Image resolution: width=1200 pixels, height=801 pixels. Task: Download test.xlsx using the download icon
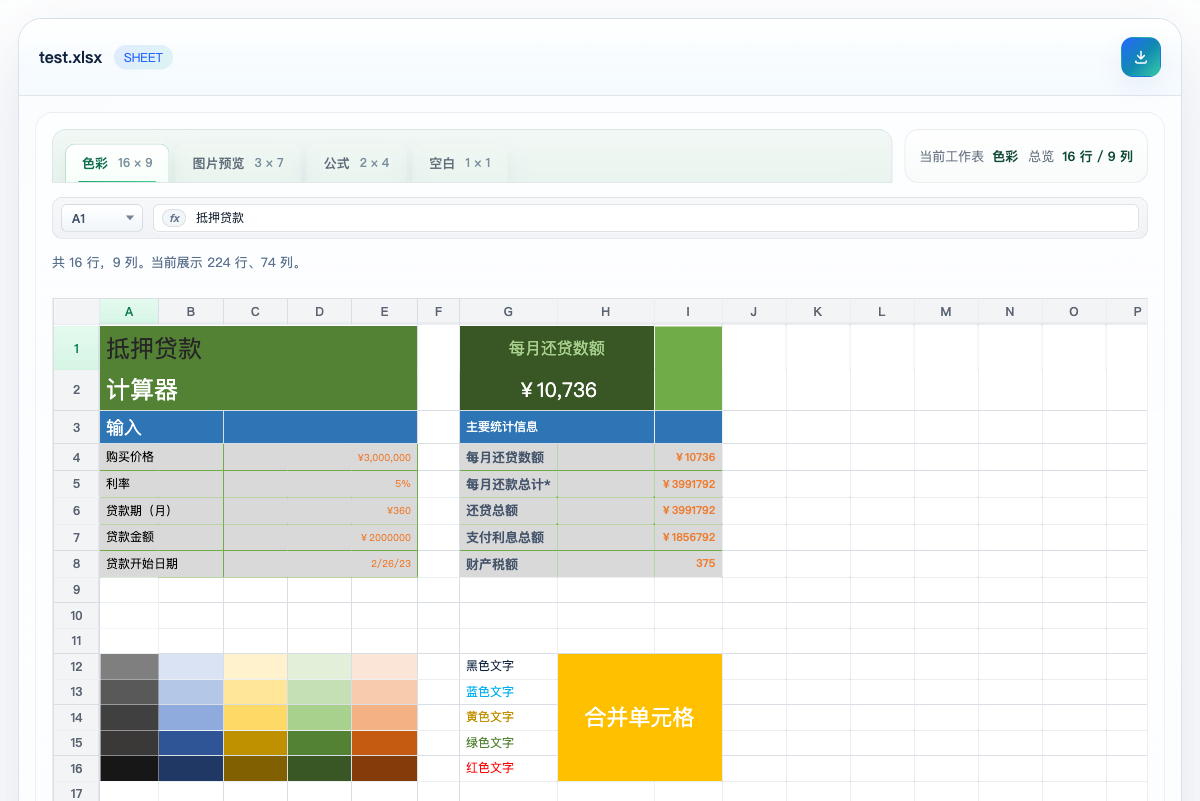point(1141,57)
